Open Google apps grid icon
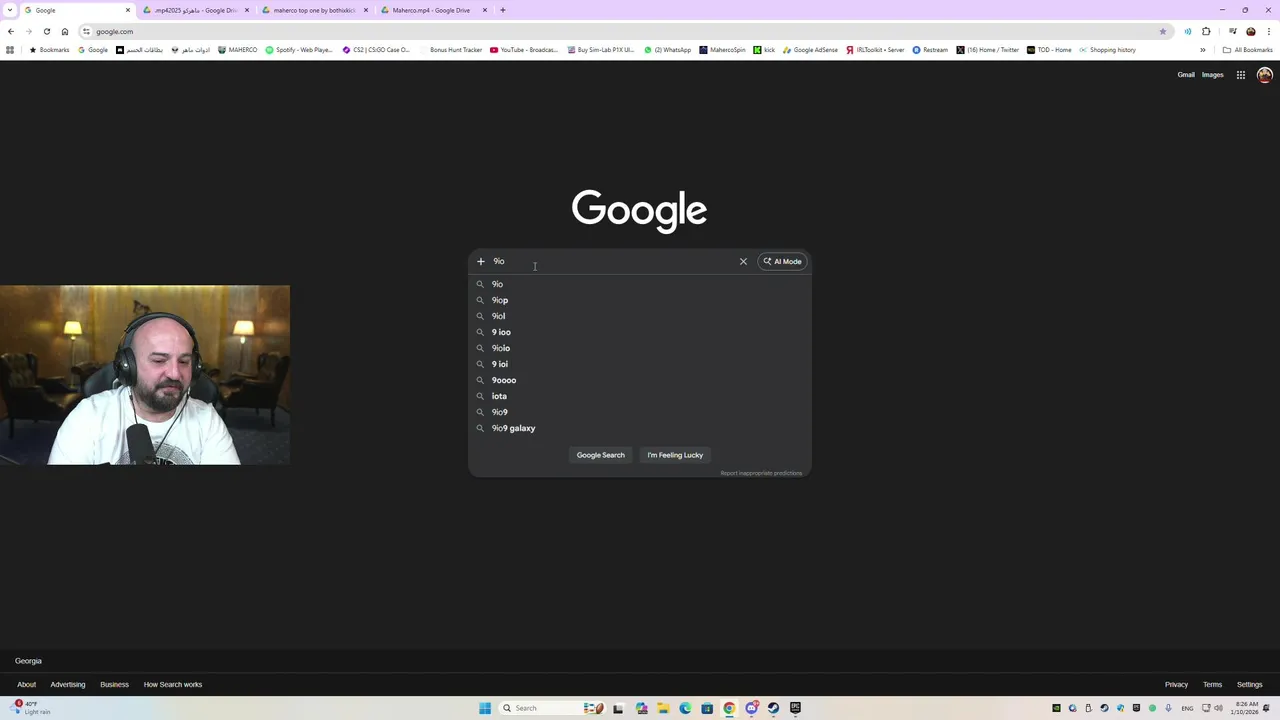The height and width of the screenshot is (720, 1280). (x=1240, y=75)
